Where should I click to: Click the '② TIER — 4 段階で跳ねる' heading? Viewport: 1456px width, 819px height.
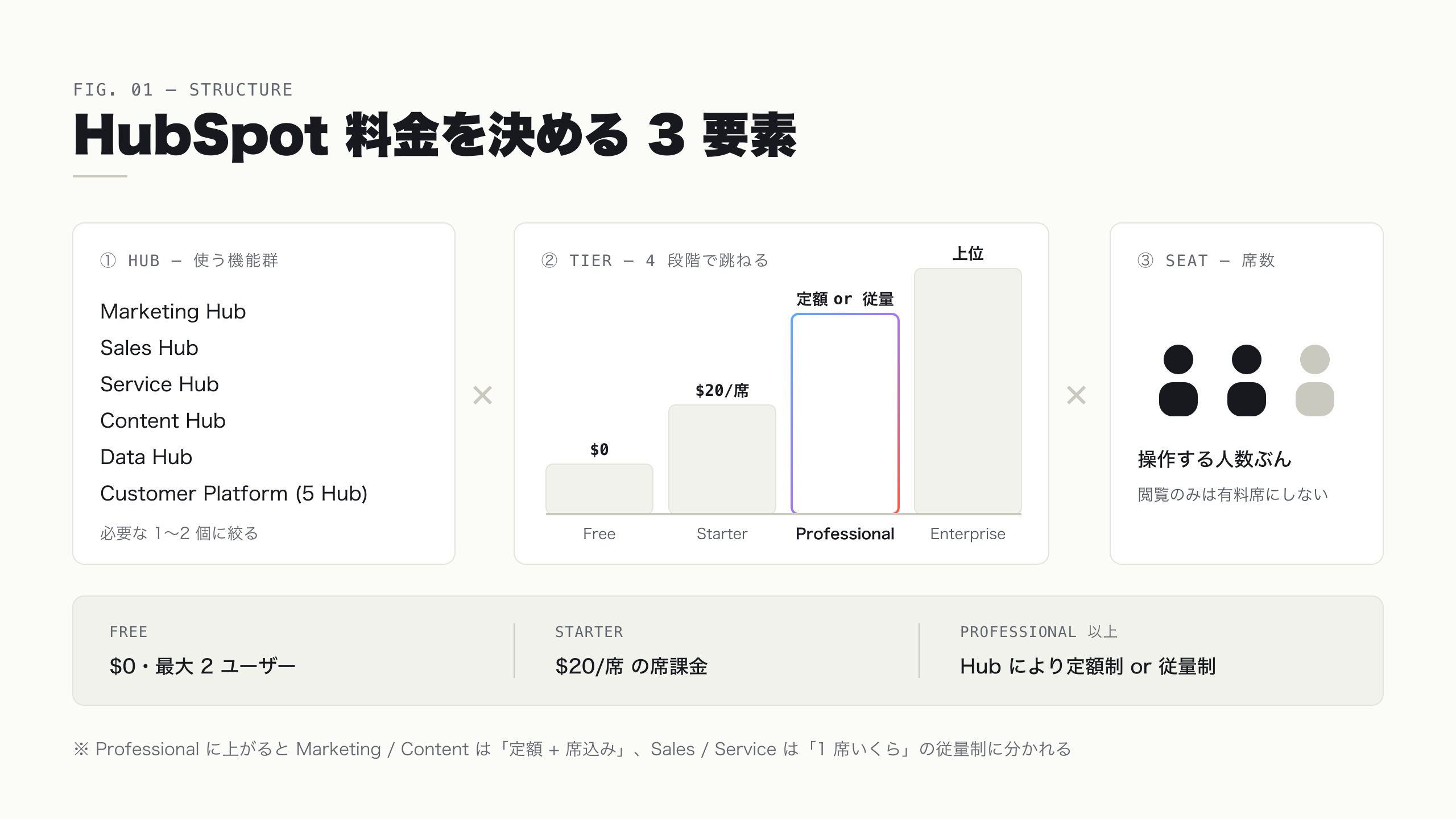(x=655, y=260)
